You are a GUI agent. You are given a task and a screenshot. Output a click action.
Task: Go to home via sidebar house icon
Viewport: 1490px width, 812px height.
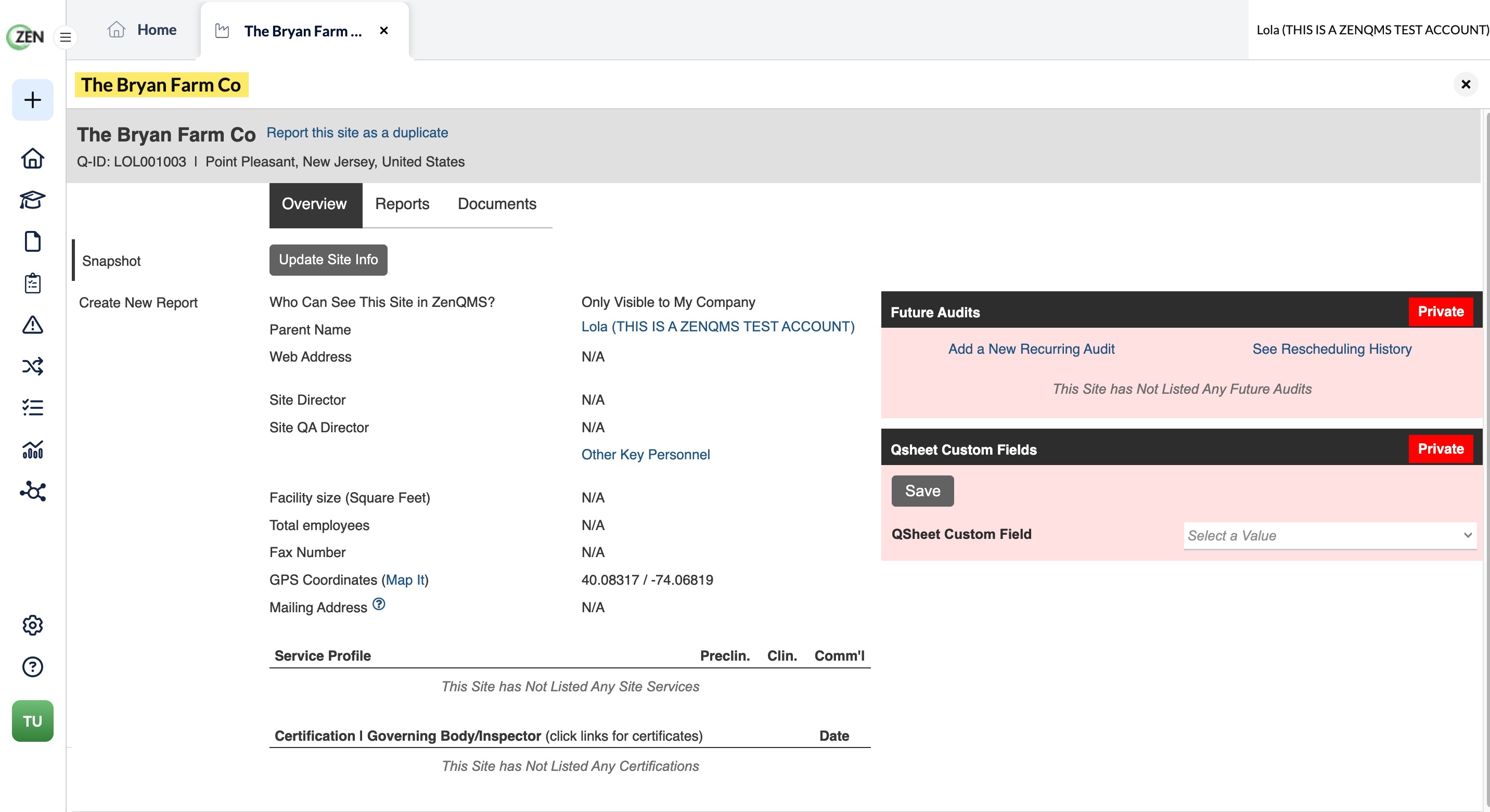click(x=32, y=159)
